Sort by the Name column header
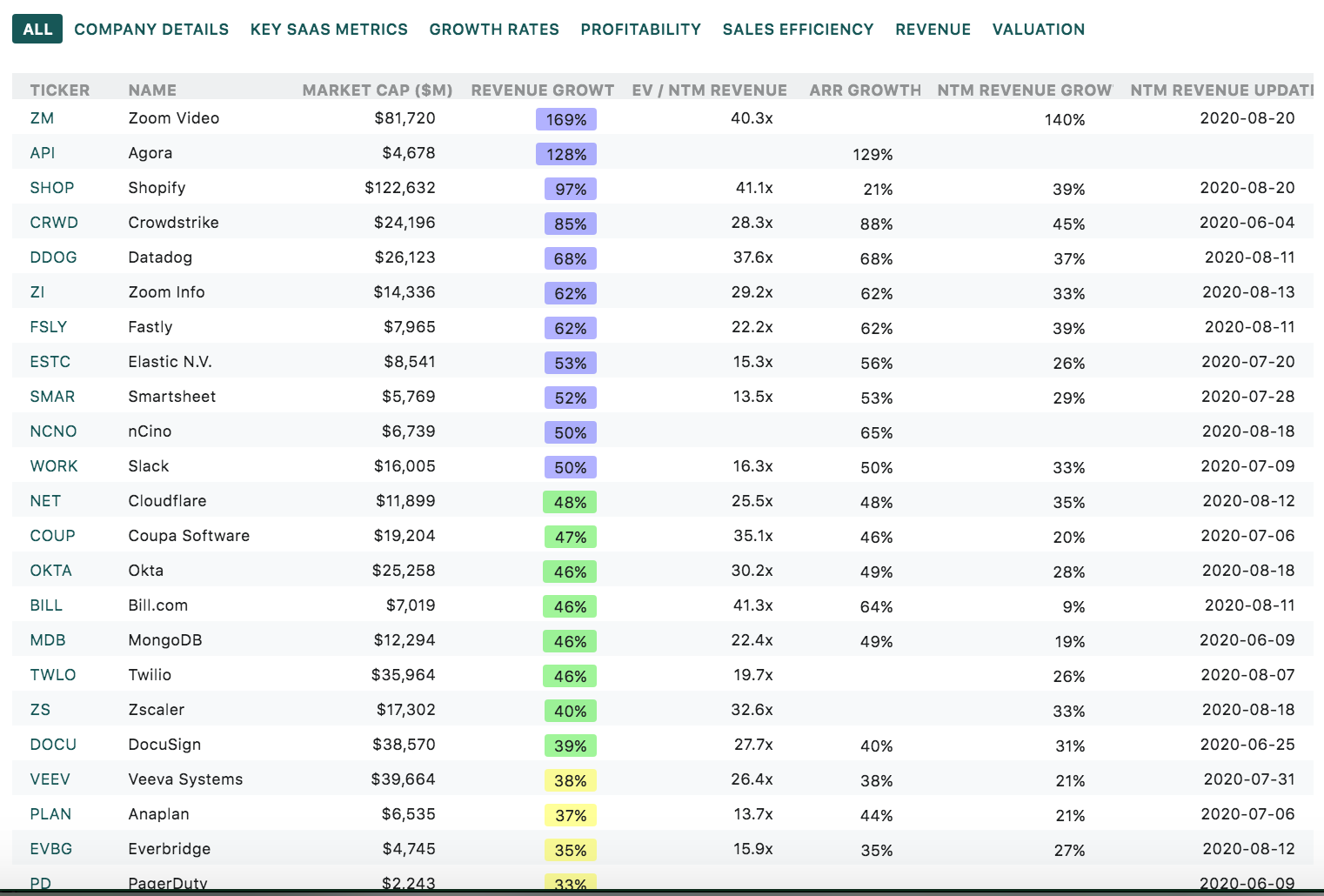1324x896 pixels. [152, 90]
